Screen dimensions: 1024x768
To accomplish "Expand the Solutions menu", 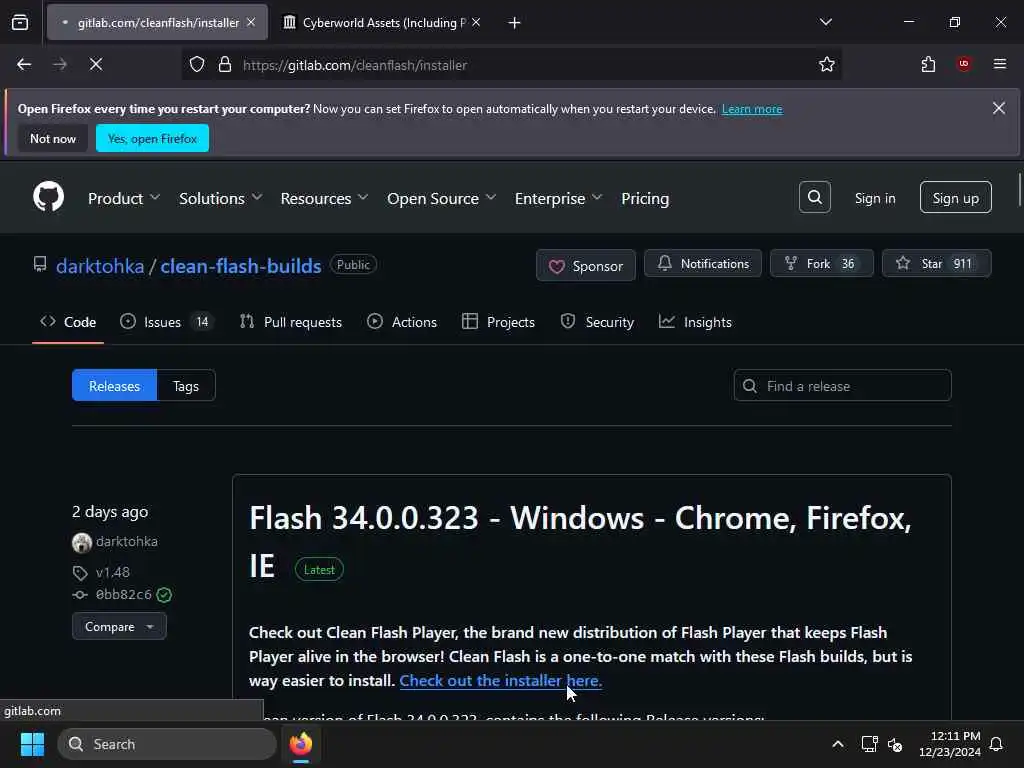I will 220,199.
